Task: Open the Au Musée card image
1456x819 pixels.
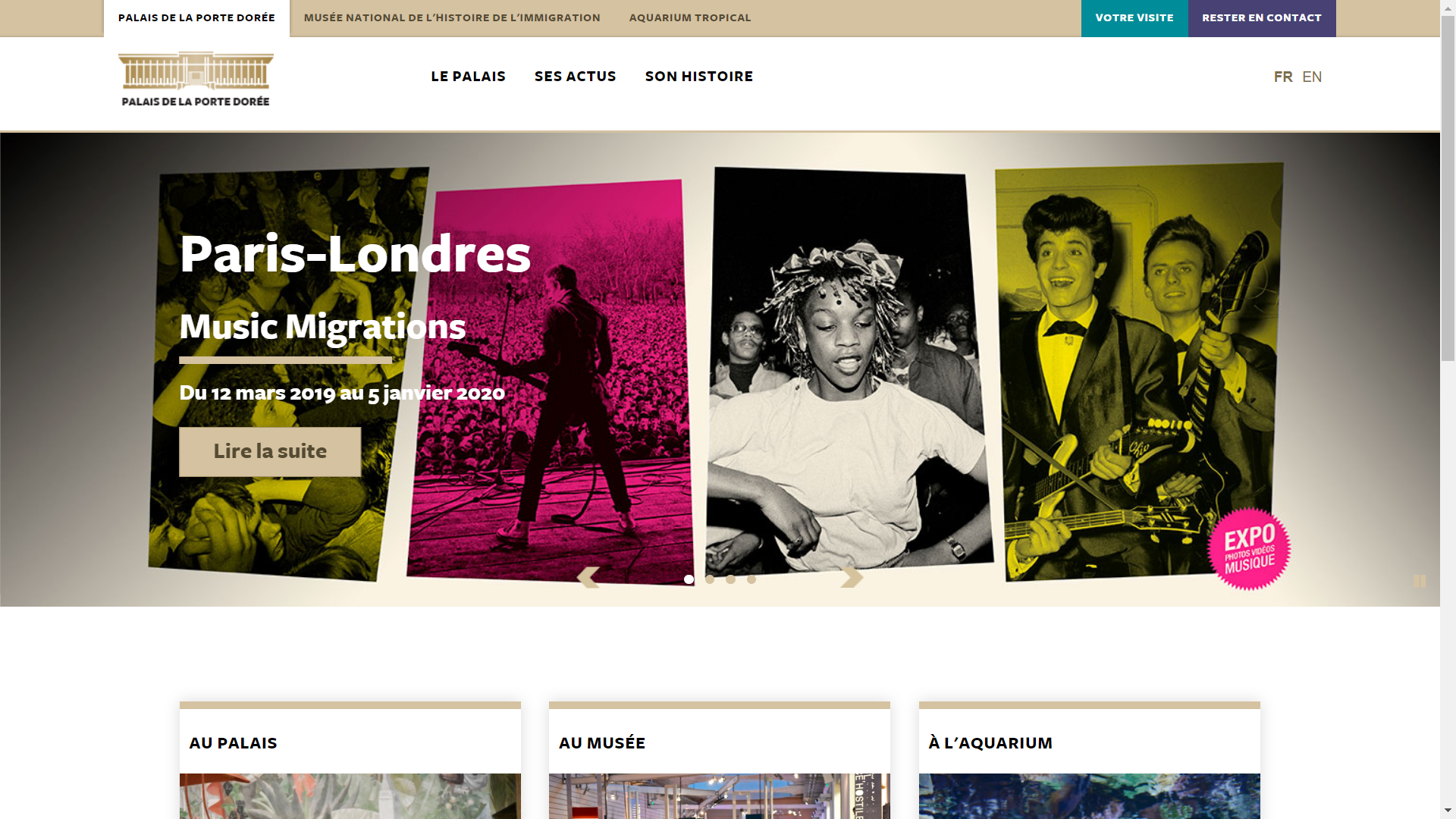Action: click(720, 796)
